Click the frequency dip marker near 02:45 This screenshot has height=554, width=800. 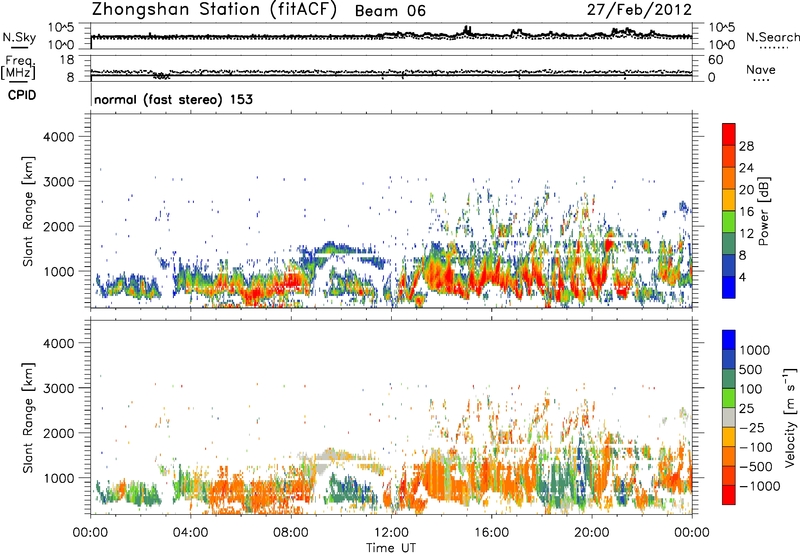[x=161, y=75]
